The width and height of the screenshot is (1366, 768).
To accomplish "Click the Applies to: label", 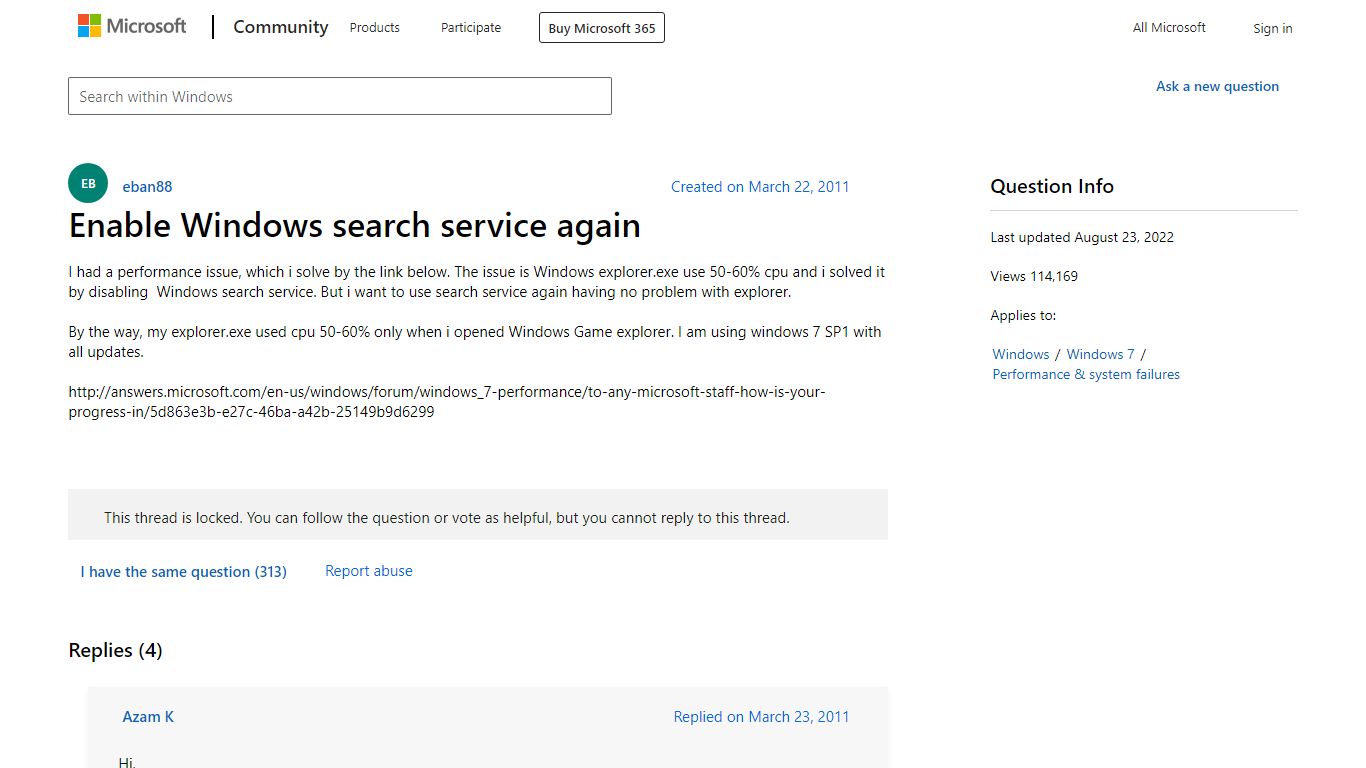I will [x=1023, y=315].
